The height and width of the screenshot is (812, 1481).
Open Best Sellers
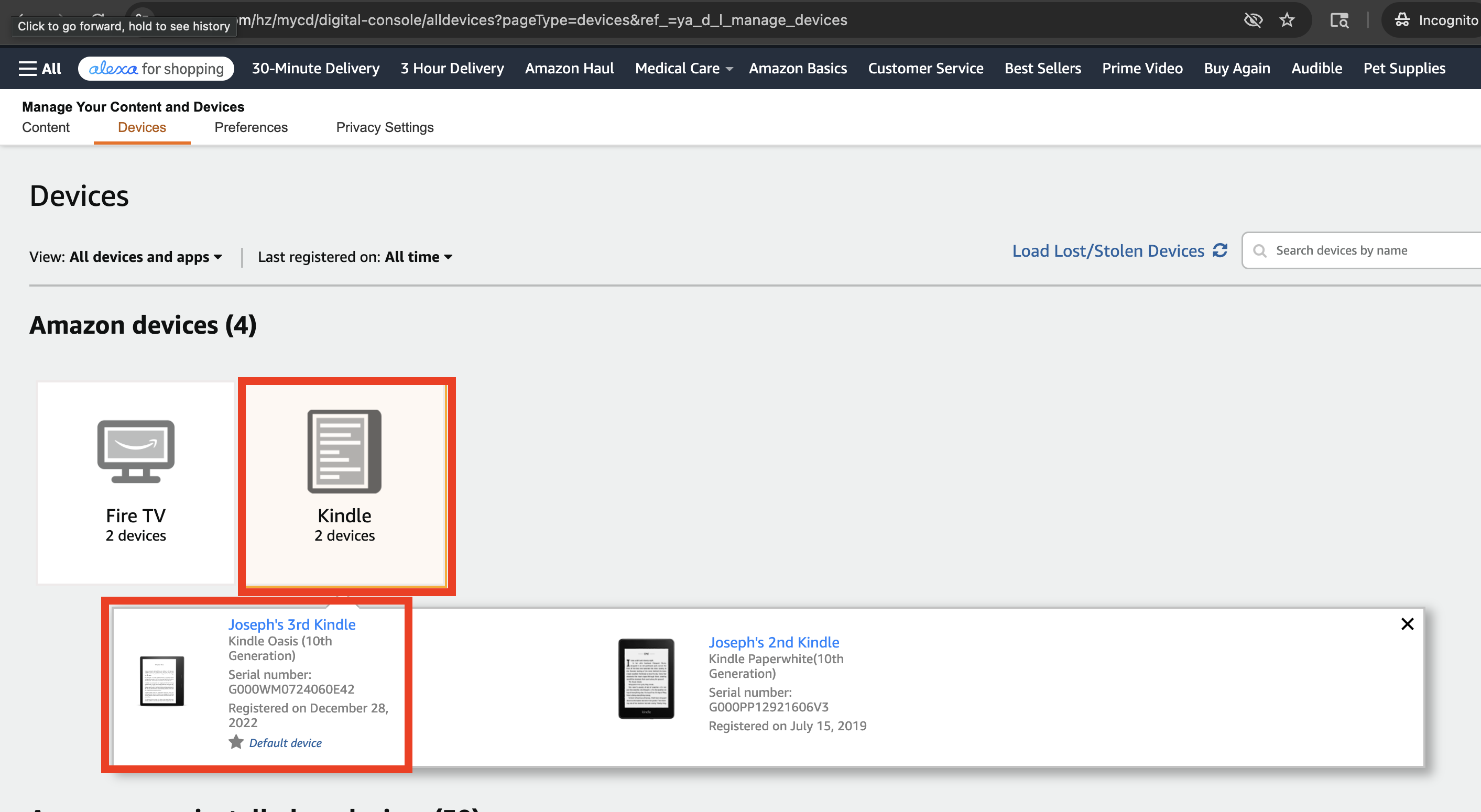(x=1042, y=69)
